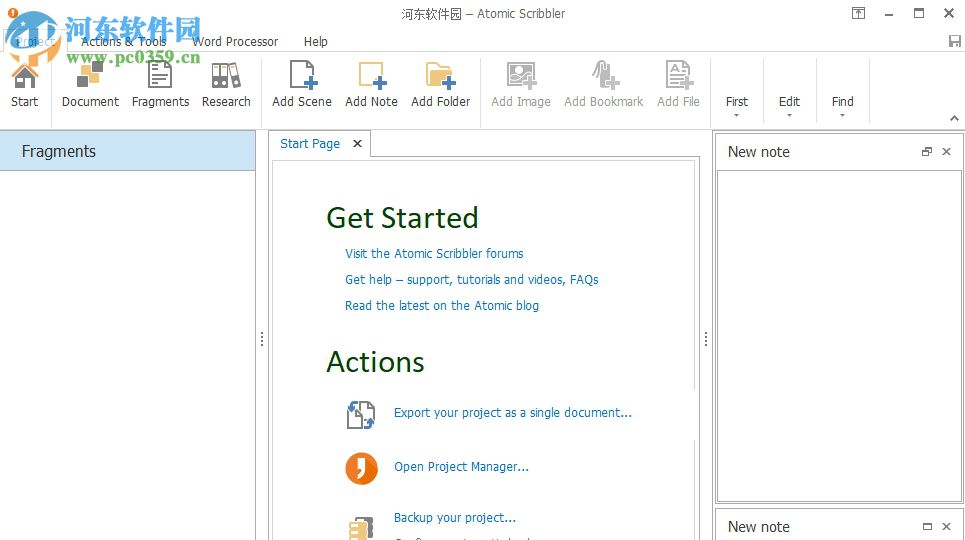Image resolution: width=965 pixels, height=540 pixels.
Task: Click the right panel splitter handle
Action: click(x=706, y=339)
